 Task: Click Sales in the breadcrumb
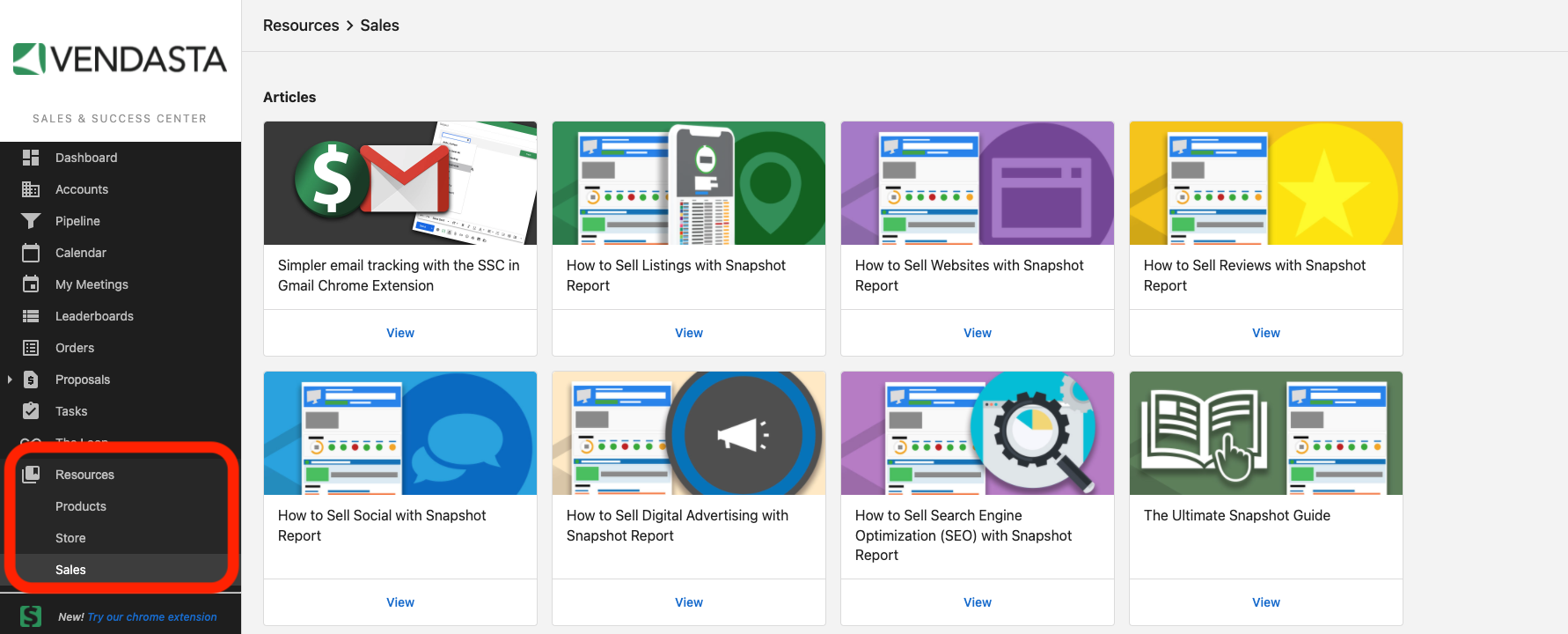379,26
